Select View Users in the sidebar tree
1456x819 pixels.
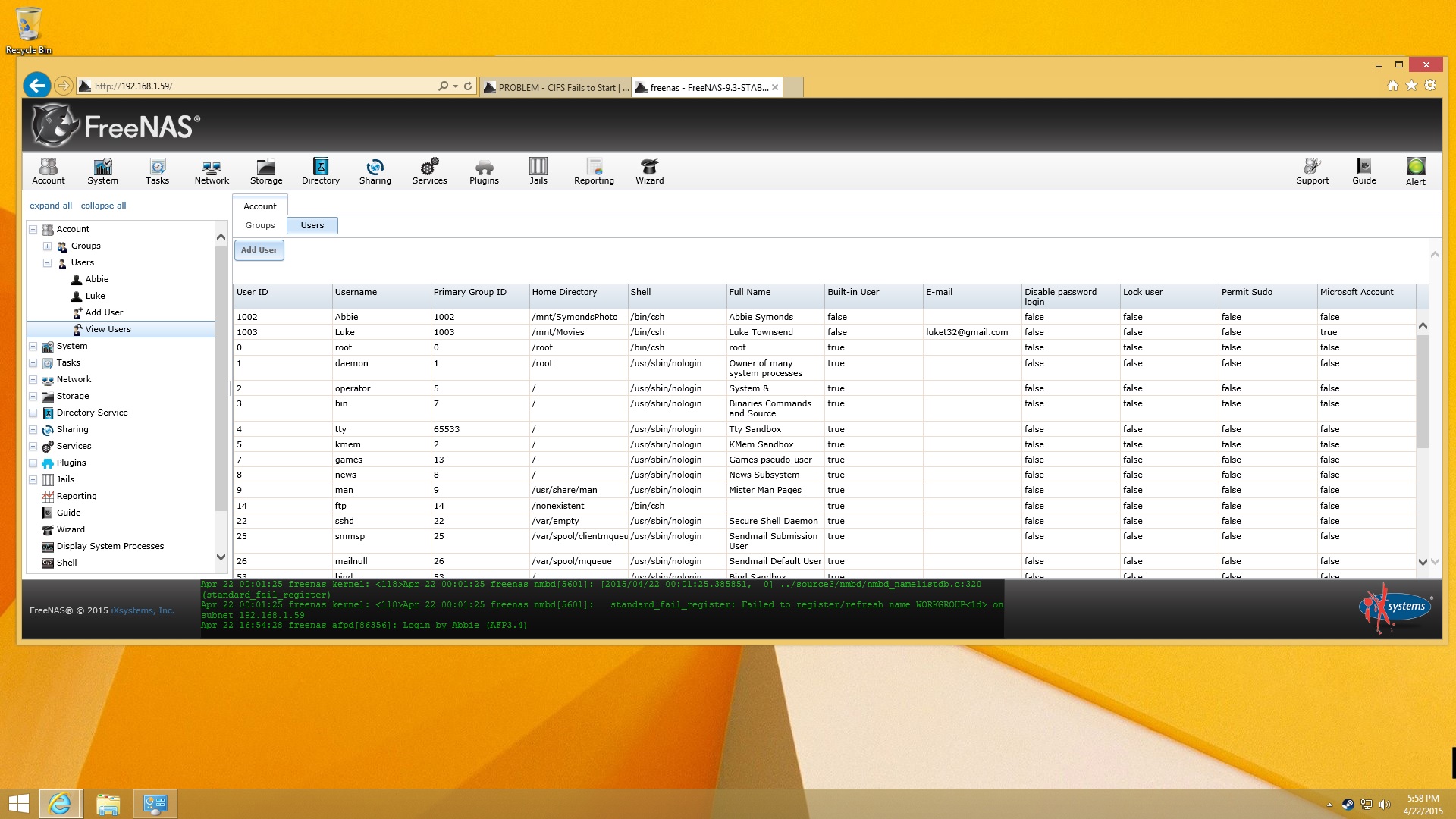[108, 329]
